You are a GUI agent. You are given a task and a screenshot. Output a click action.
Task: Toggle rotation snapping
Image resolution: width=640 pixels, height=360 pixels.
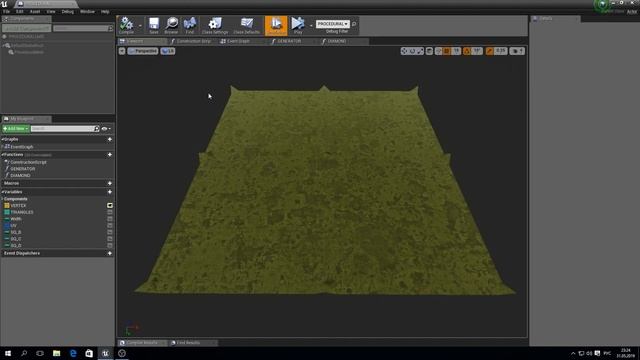(x=467, y=51)
